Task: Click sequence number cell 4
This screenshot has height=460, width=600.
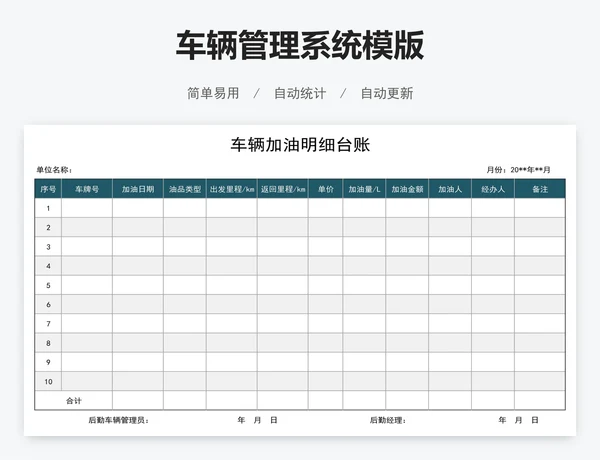Action: (48, 266)
